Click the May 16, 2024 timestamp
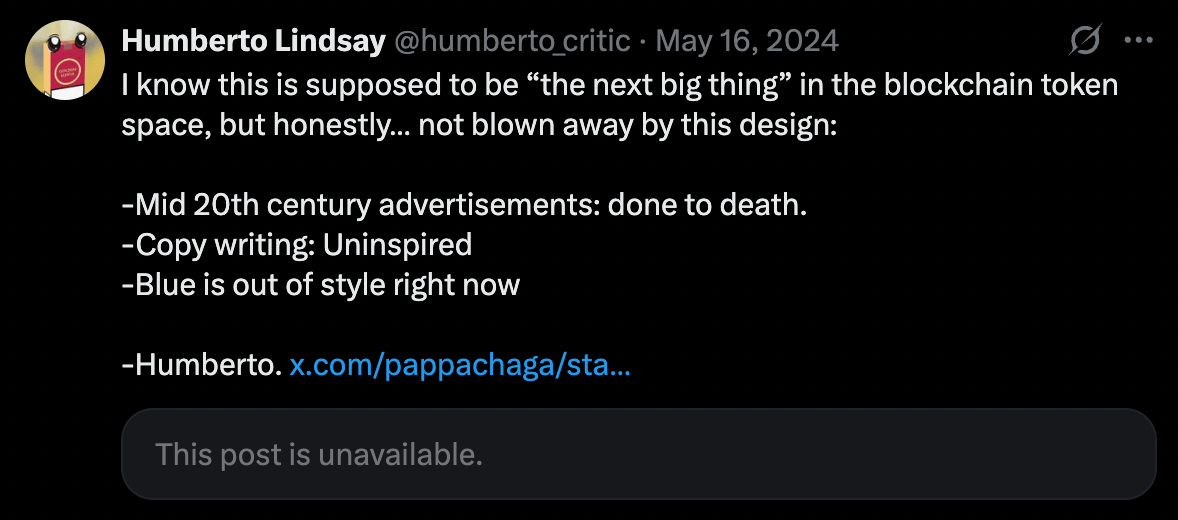 [x=748, y=41]
